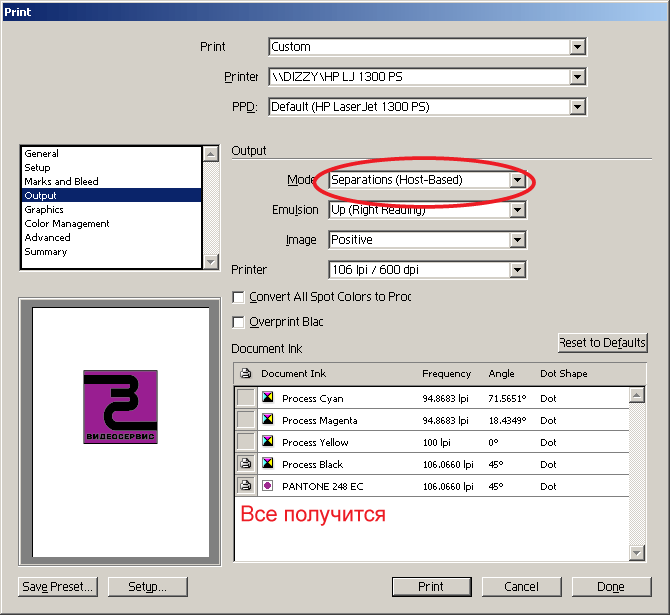Click the Process Black CMYK ink icon

(x=268, y=463)
